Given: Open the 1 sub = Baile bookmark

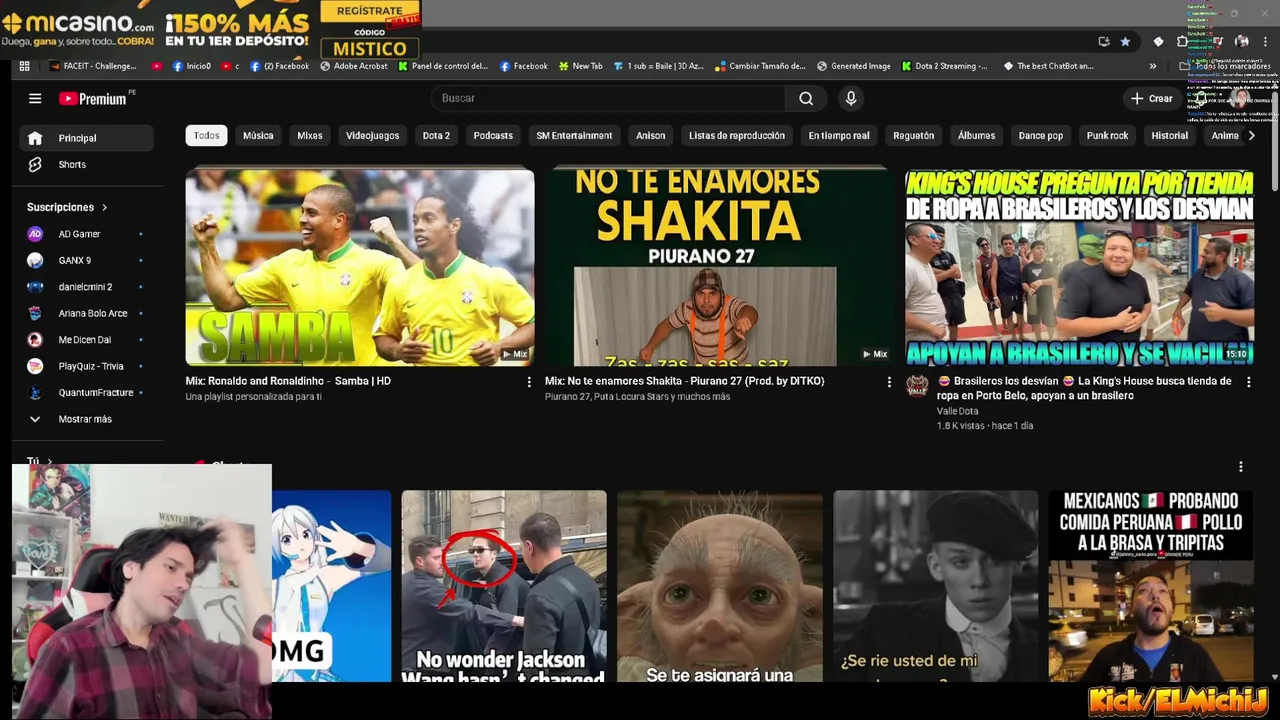Looking at the screenshot, I should click(658, 66).
